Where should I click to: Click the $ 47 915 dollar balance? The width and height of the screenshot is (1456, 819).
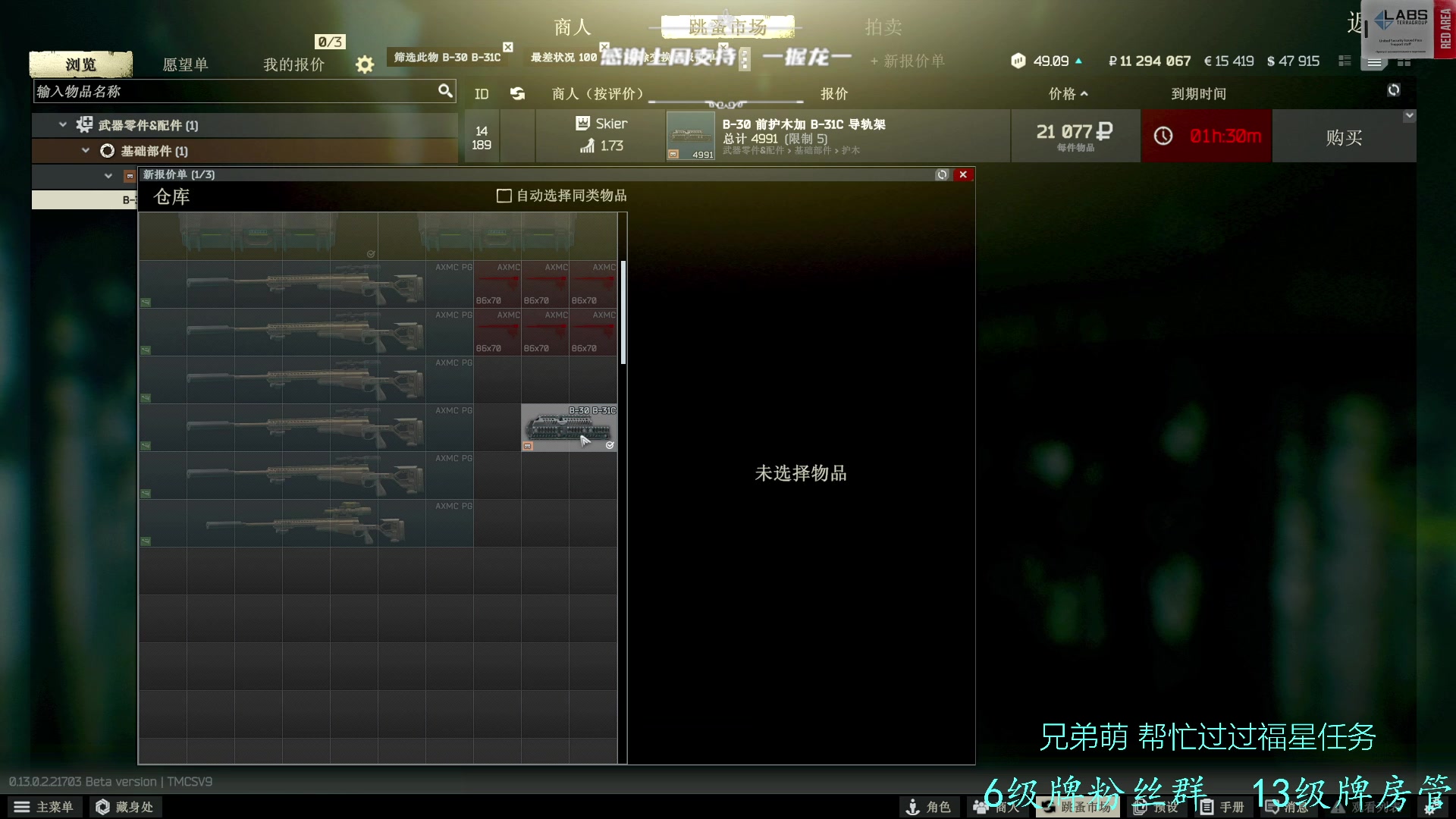[x=1293, y=61]
